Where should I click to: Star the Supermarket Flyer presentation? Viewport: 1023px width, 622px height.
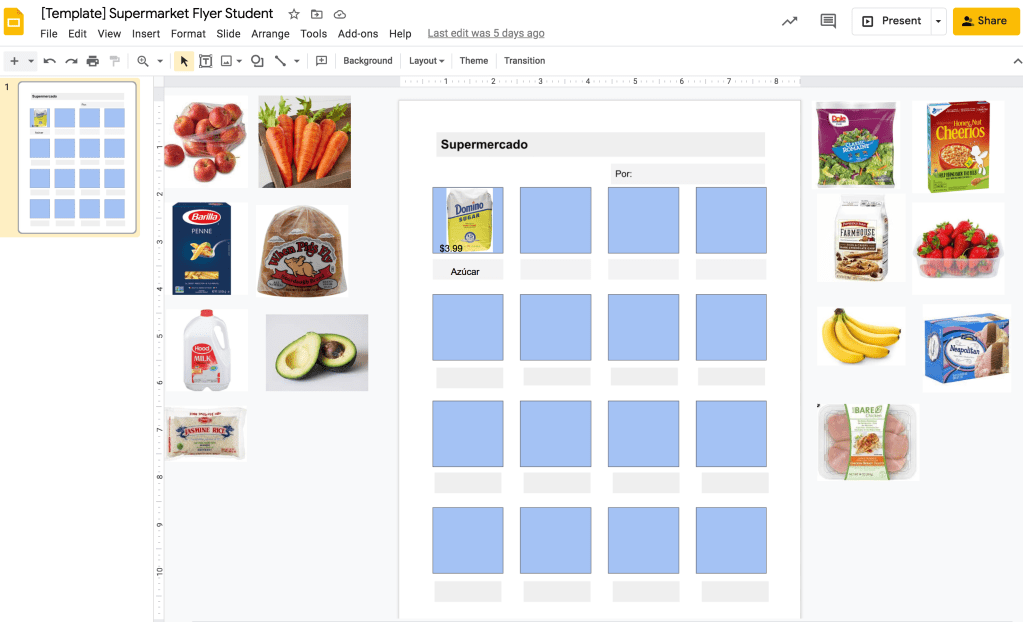pos(294,14)
